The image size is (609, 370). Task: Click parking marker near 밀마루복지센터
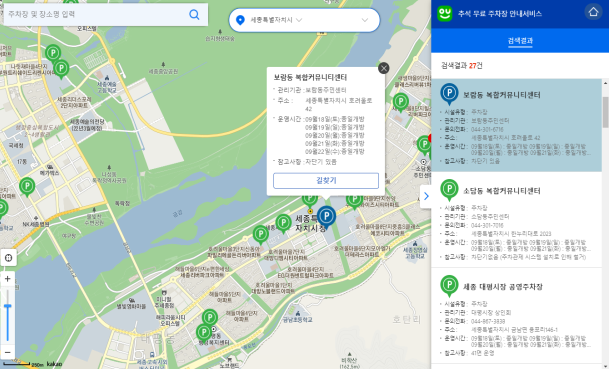[204, 334]
